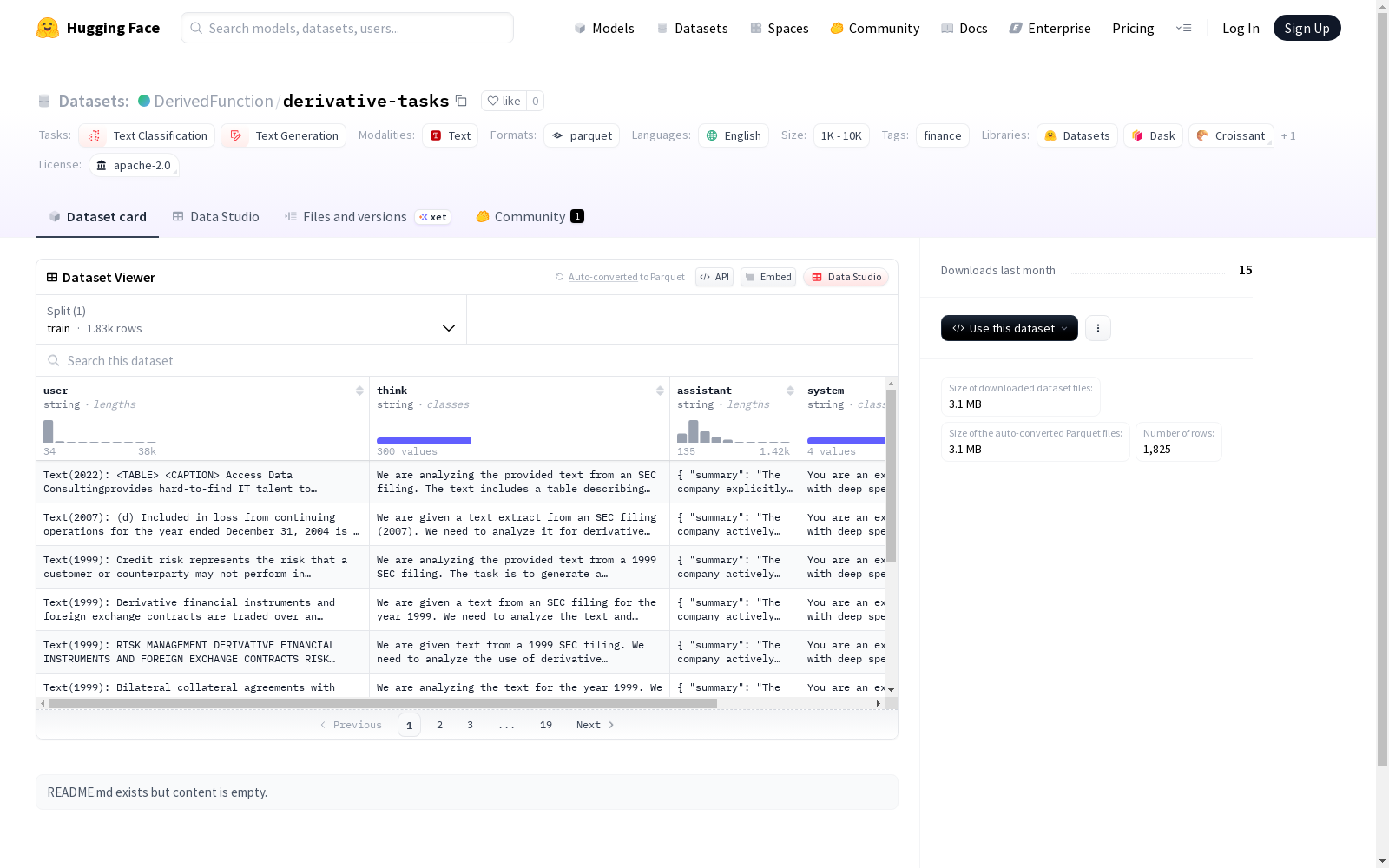Select the finance tag

point(943,135)
